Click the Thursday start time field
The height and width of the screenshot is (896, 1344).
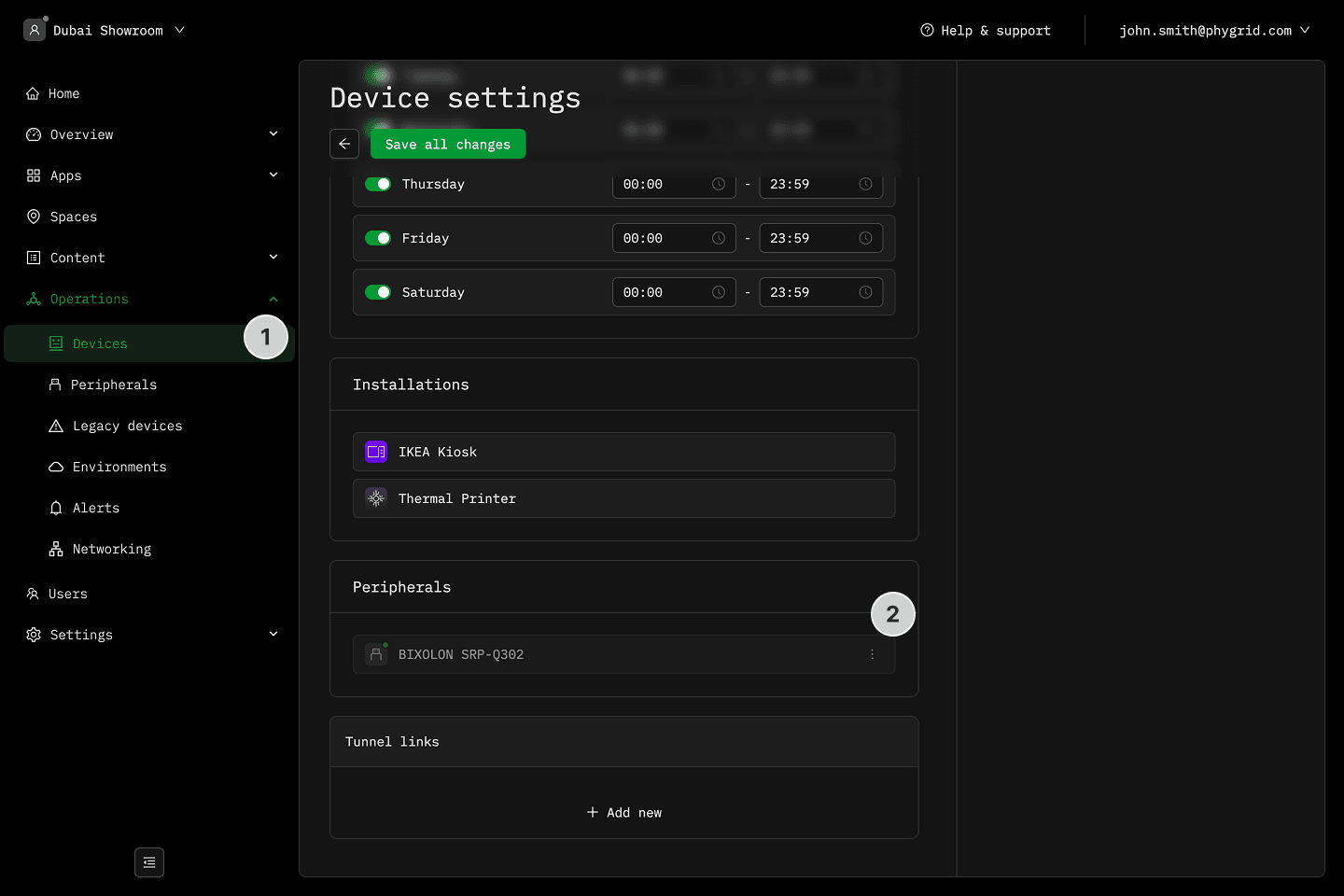[663, 185]
